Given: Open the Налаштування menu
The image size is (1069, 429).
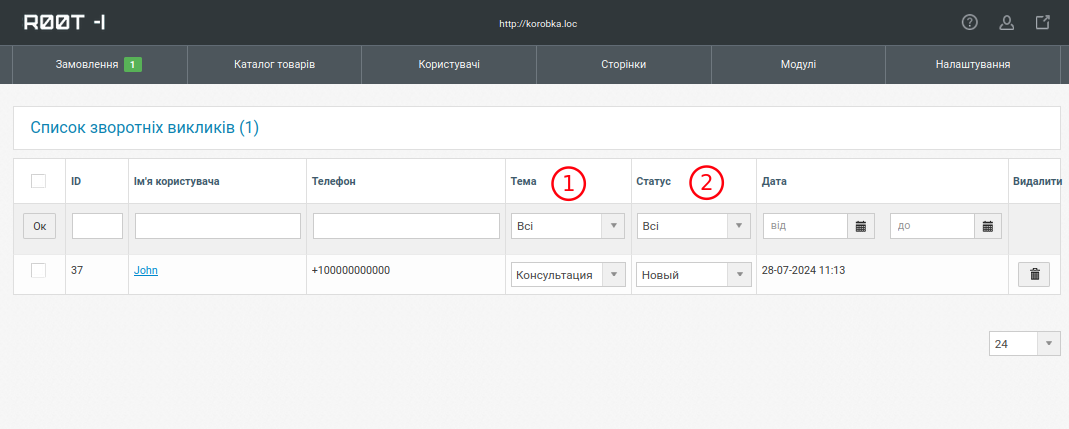Looking at the screenshot, I should point(973,65).
